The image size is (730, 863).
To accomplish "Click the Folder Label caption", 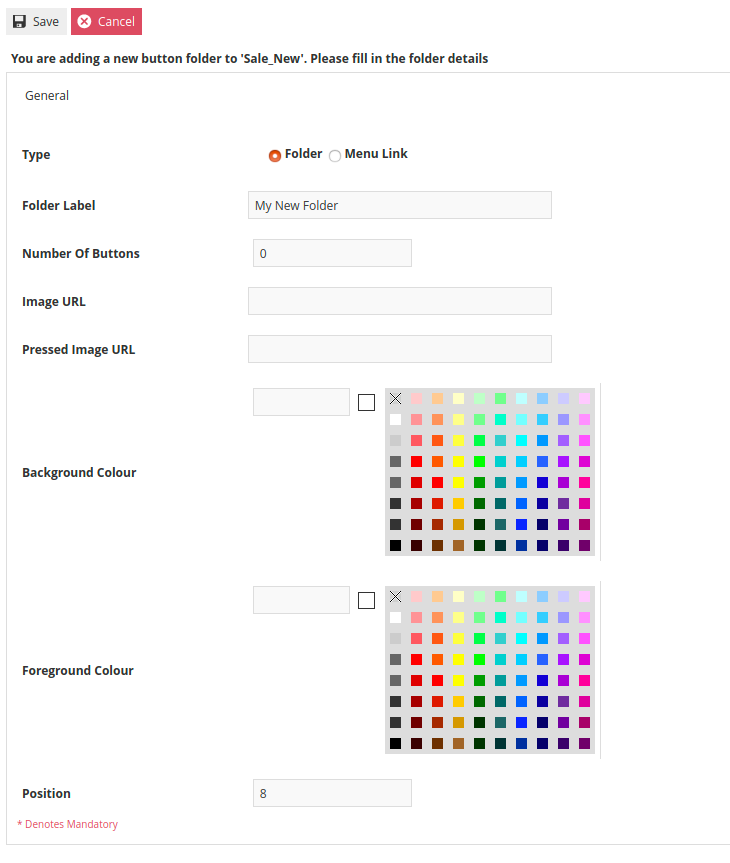I will pos(58,206).
